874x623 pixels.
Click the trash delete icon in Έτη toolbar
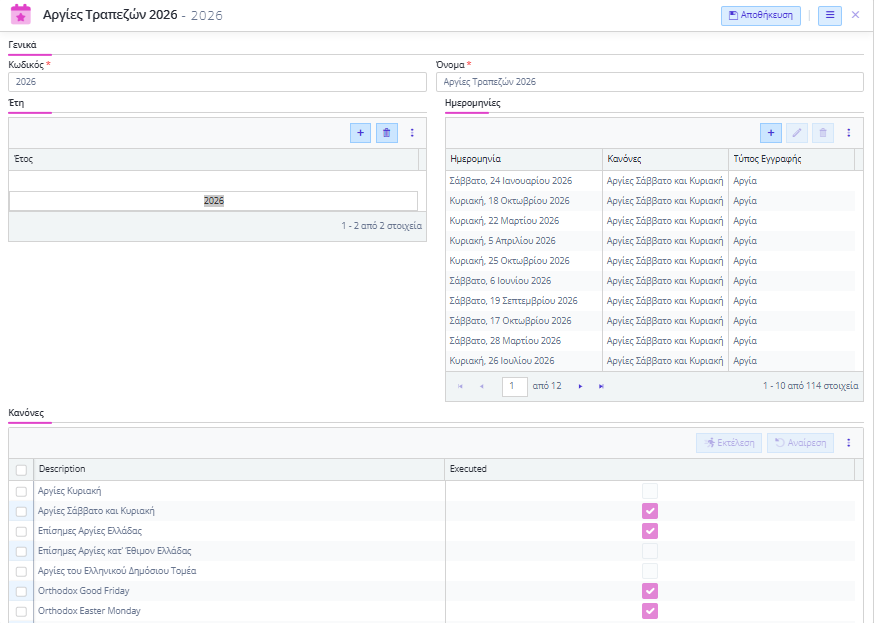pos(387,133)
